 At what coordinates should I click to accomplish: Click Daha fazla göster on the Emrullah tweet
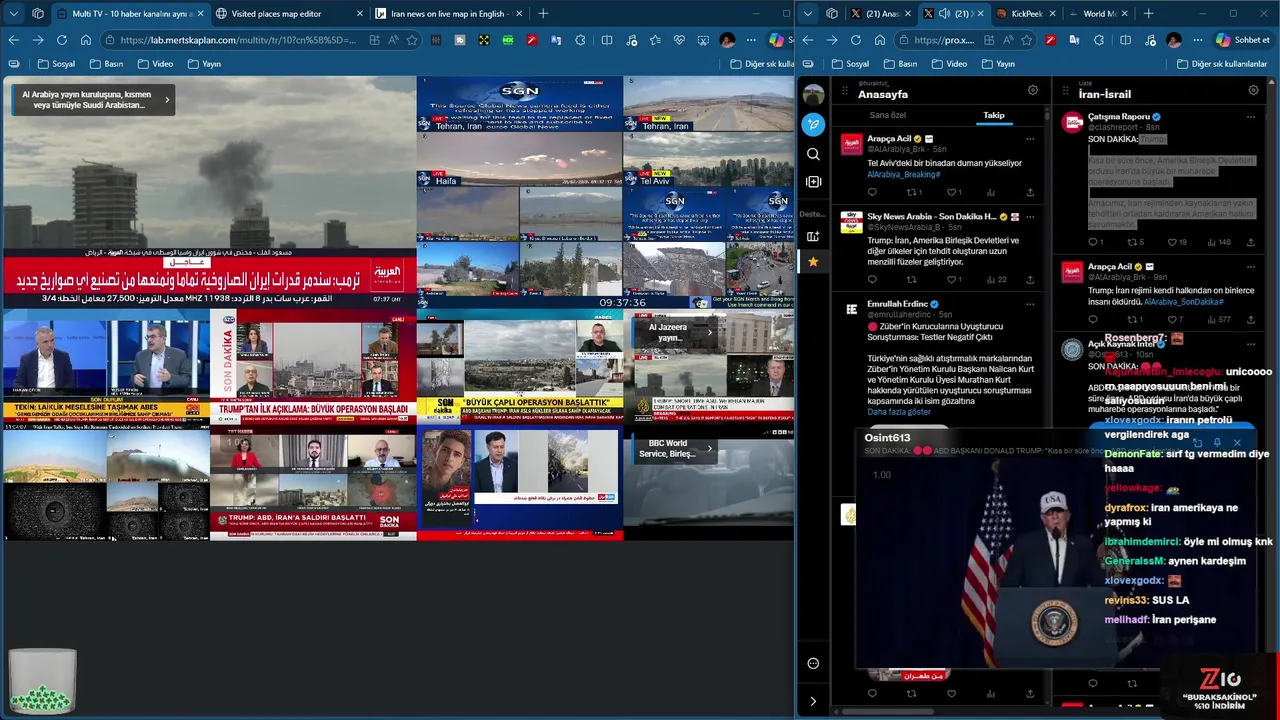(899, 412)
